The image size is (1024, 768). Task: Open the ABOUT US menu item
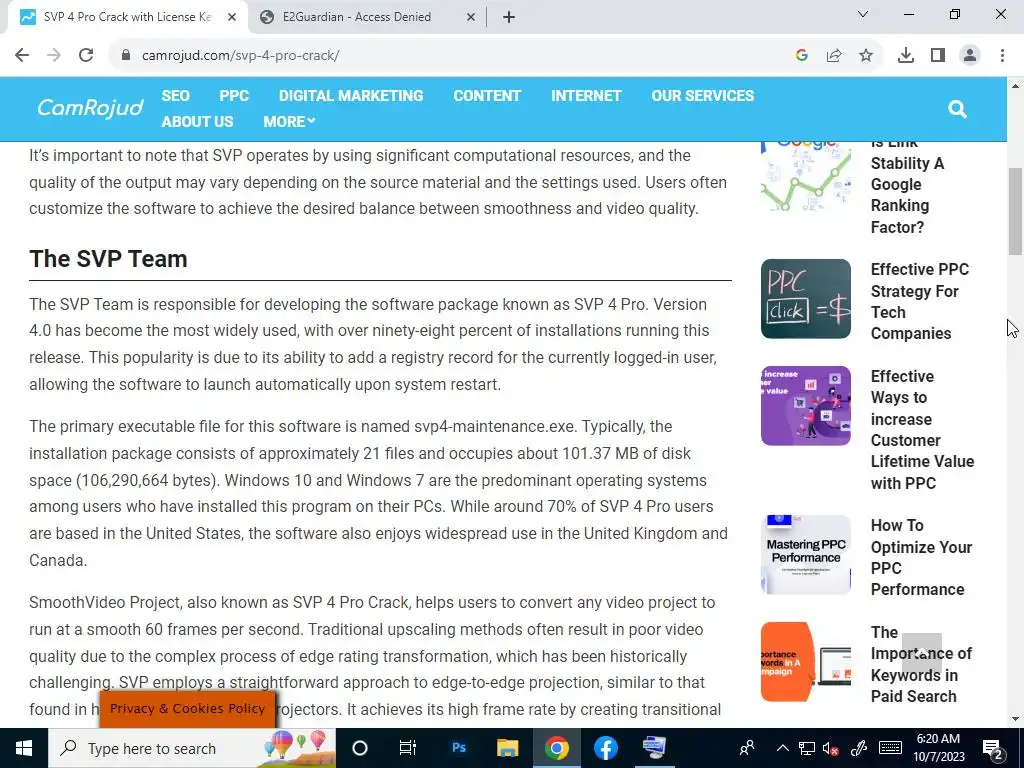(x=197, y=121)
